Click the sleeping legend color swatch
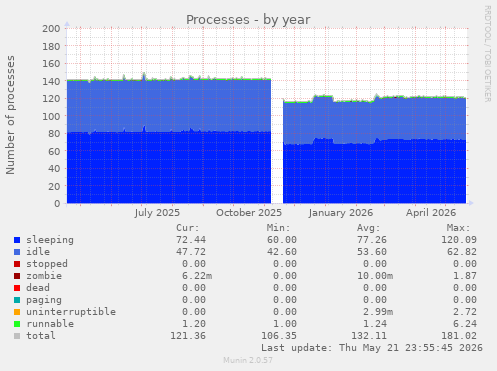Image resolution: width=497 pixels, height=371 pixels. (17, 240)
